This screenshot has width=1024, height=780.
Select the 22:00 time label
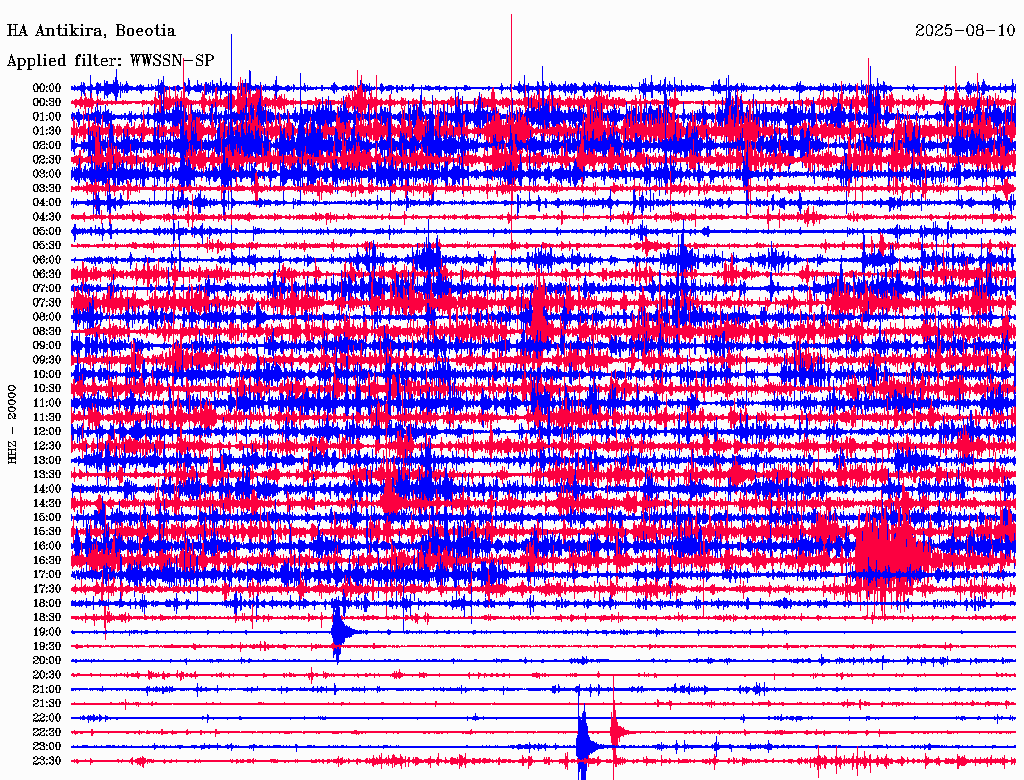tap(46, 718)
